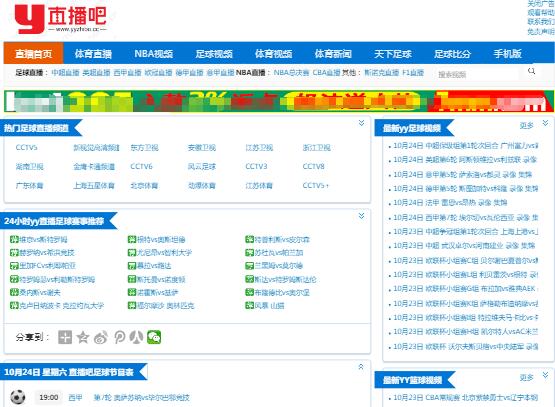Image resolution: width=555 pixels, height=407 pixels.
Task: Switch to the 天下足球 navigation tab
Action: [x=393, y=54]
